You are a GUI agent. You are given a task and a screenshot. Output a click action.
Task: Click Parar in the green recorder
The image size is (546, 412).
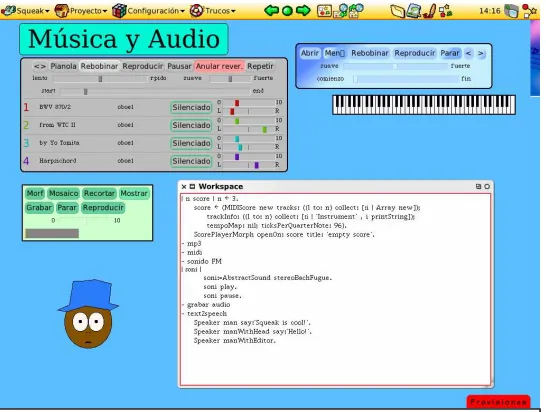pos(67,208)
